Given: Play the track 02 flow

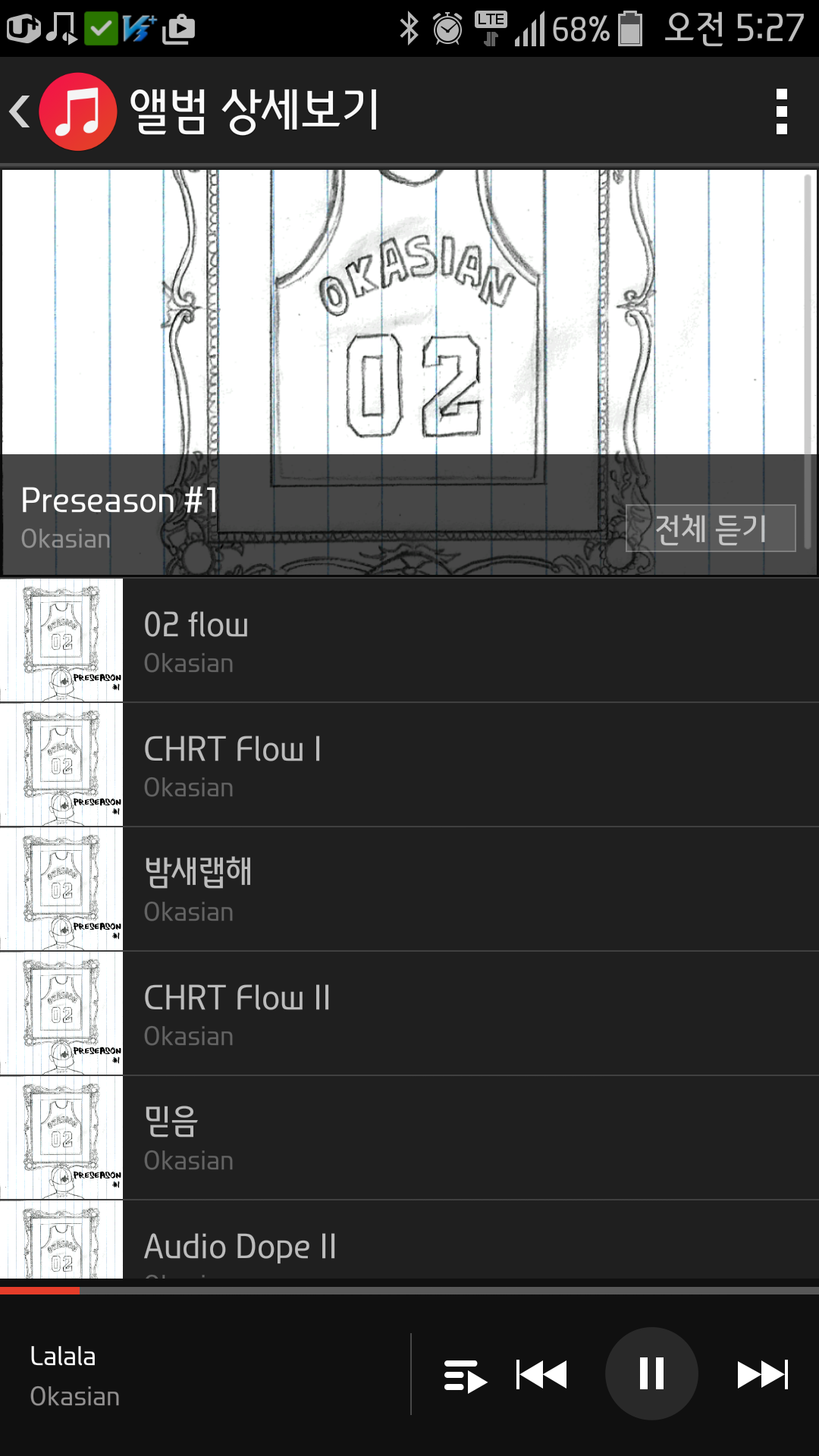Looking at the screenshot, I should pyautogui.click(x=470, y=641).
